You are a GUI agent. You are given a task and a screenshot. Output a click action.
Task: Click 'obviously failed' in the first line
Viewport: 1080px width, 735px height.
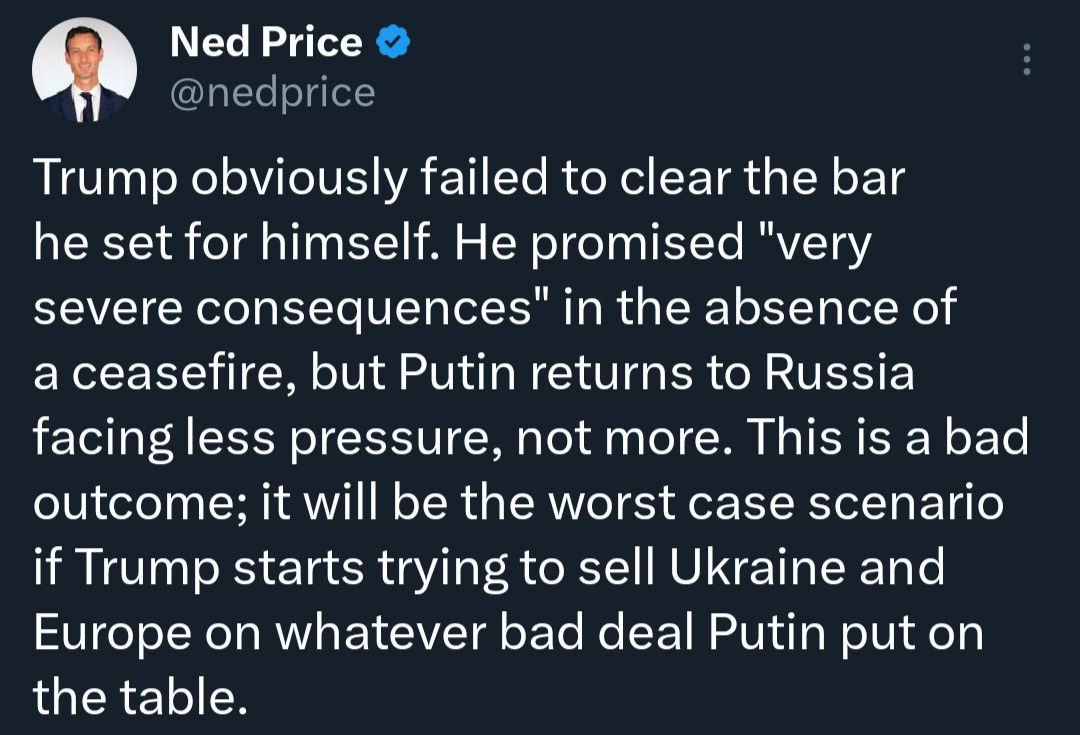point(368,179)
